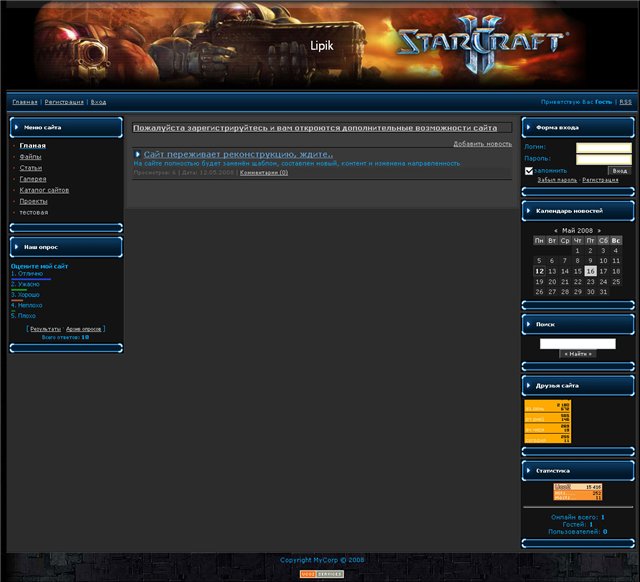Click the arrow icon beside the news title
Image resolution: width=640 pixels, height=582 pixels.
138,154
